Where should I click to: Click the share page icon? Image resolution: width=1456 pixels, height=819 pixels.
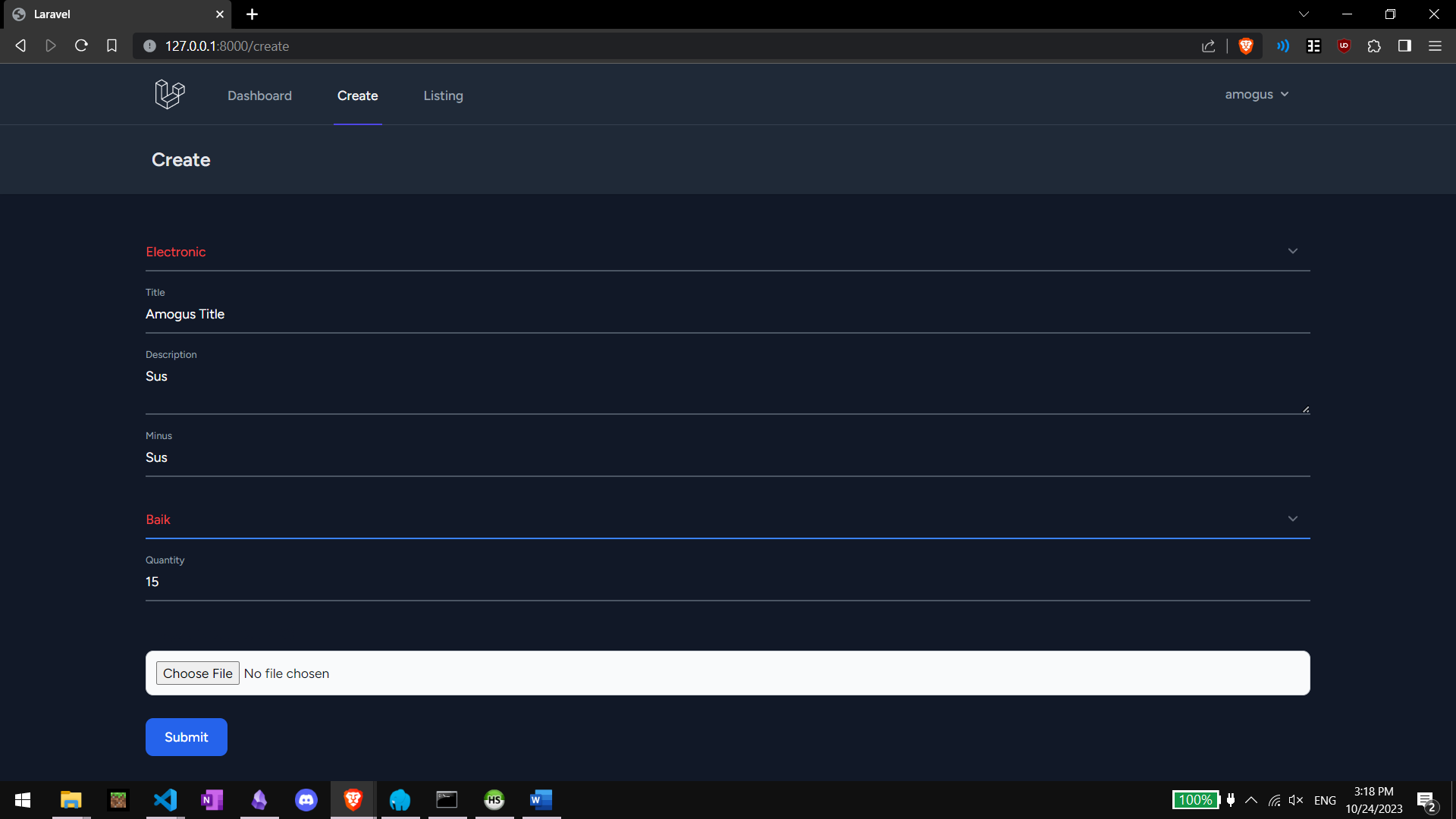coord(1208,46)
